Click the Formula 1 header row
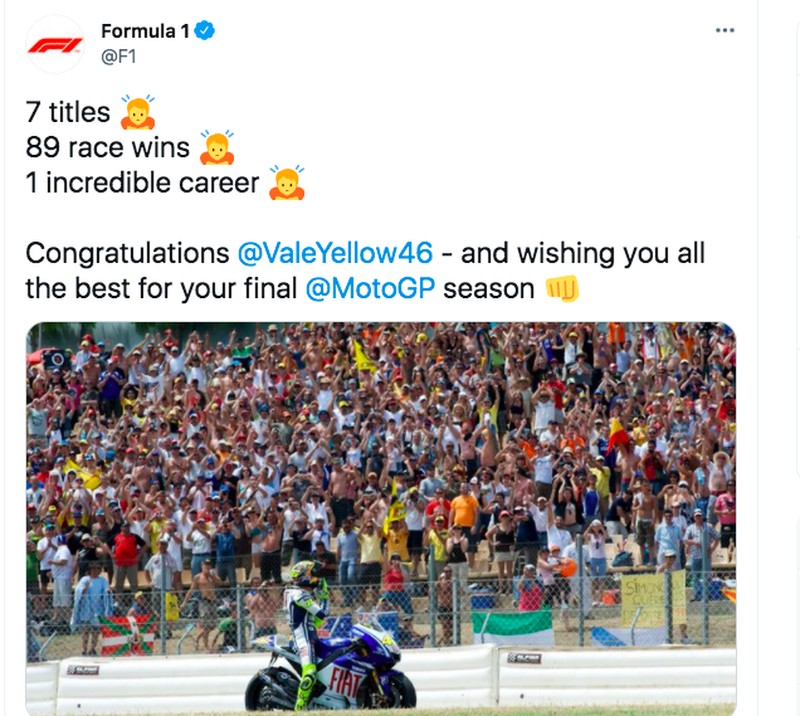 (300, 40)
